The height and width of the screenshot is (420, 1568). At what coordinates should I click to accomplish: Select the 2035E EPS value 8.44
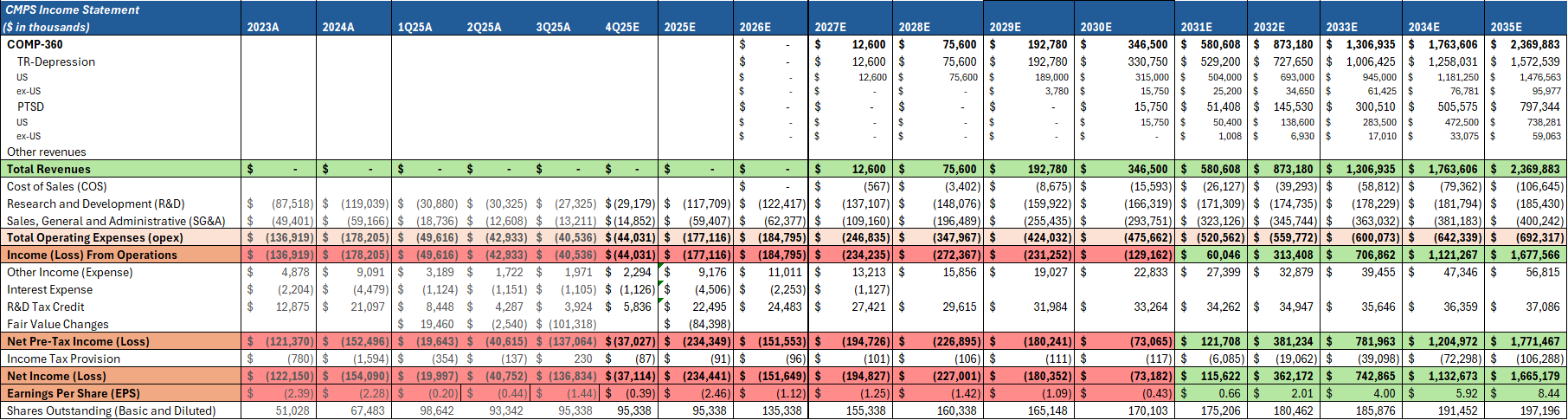point(1548,393)
